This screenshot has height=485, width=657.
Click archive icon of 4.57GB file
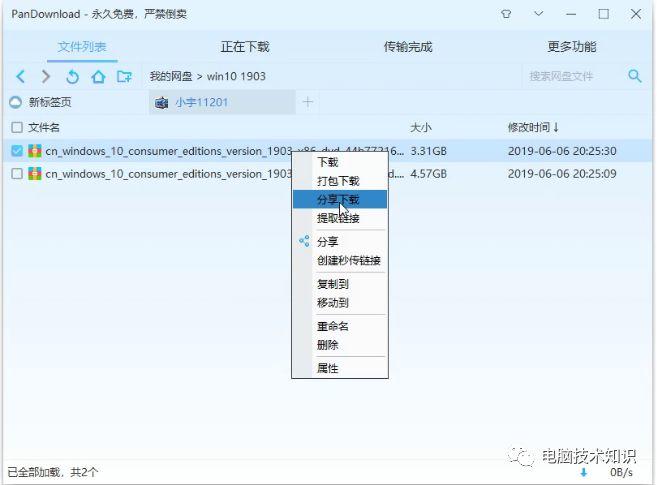(x=35, y=173)
